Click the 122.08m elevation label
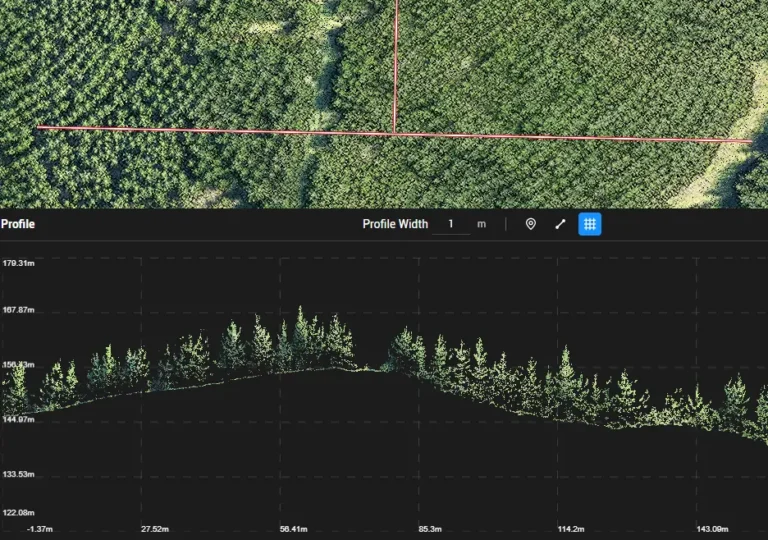Image resolution: width=768 pixels, height=540 pixels. pyautogui.click(x=19, y=513)
